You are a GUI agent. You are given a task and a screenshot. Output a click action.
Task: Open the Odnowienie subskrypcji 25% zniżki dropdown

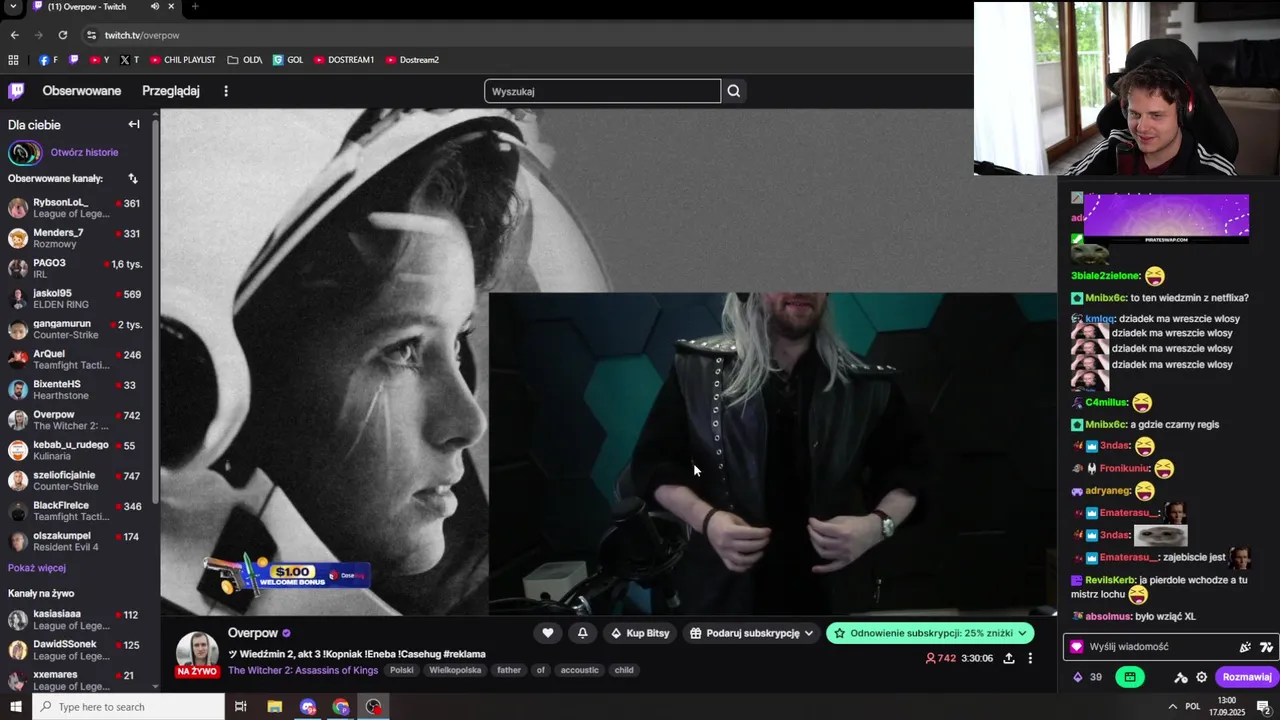(x=930, y=633)
